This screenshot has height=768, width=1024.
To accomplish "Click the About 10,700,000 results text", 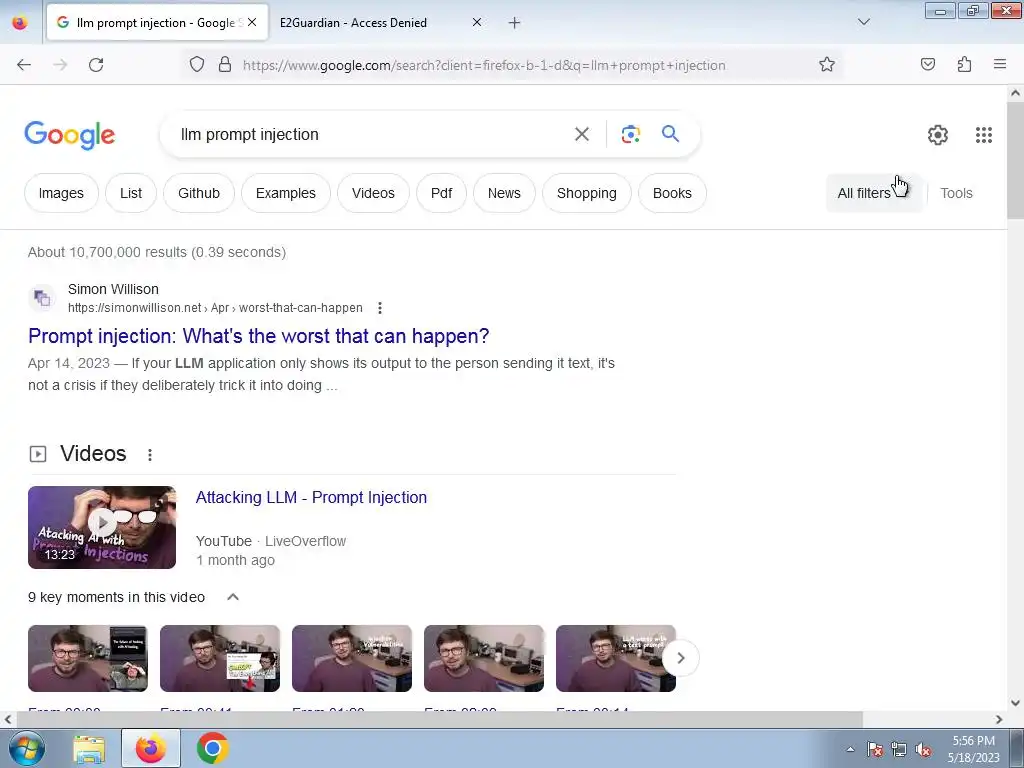I will (x=157, y=252).
